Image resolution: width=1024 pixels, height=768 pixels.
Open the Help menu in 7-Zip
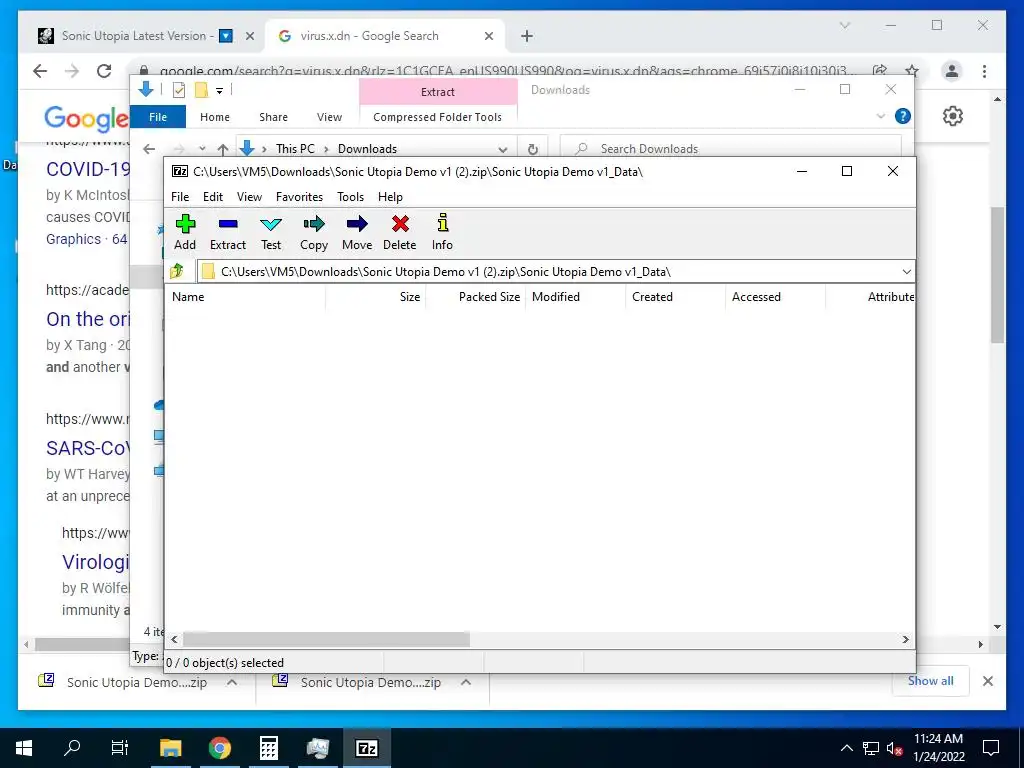(390, 197)
